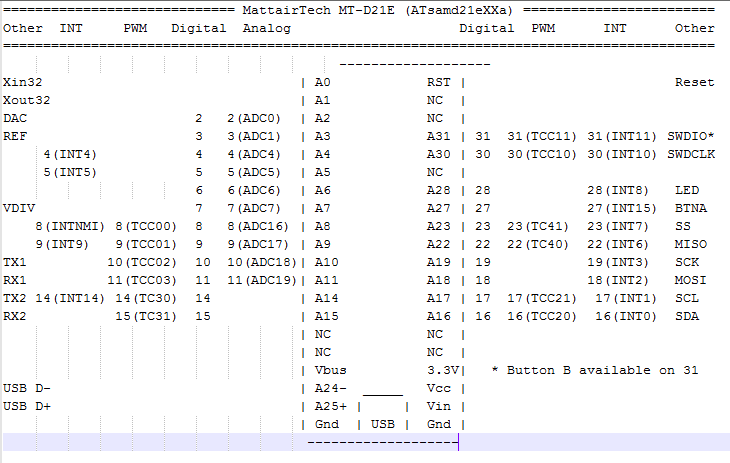
Task: Click the 'USB D-' label
Action: (27, 388)
